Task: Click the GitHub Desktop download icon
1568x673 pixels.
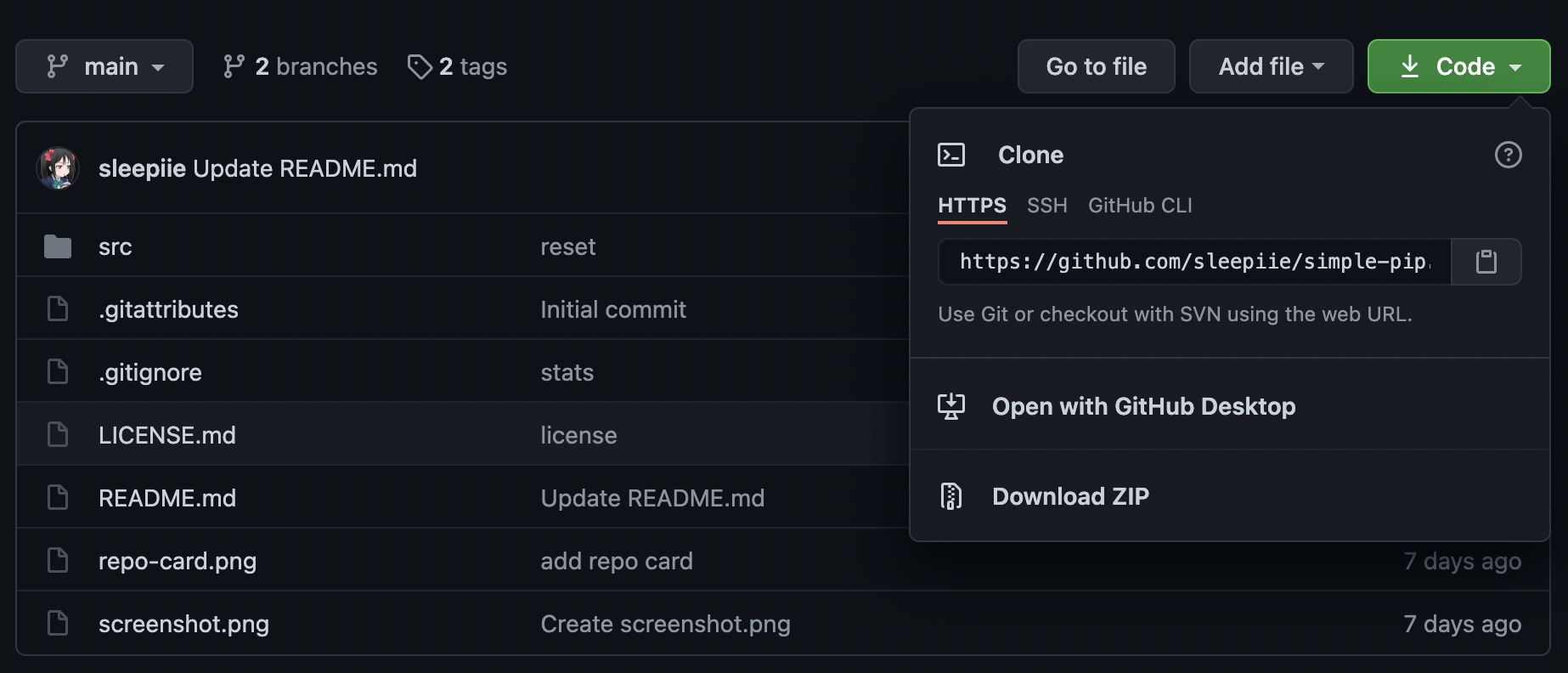Action: tap(951, 406)
